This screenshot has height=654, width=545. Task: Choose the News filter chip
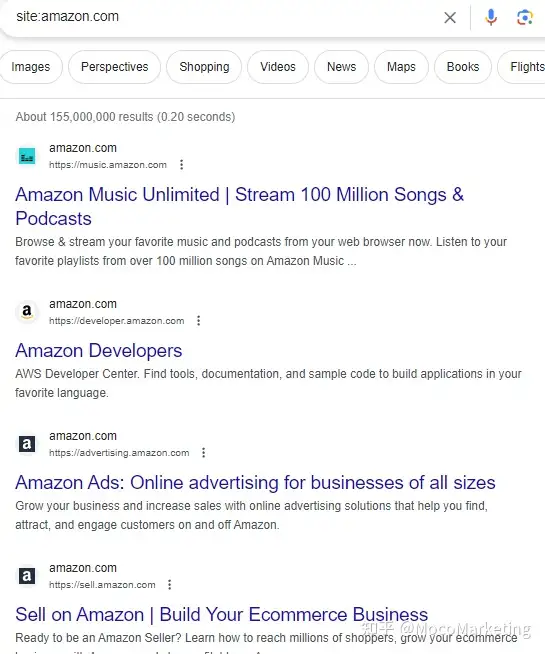point(342,67)
